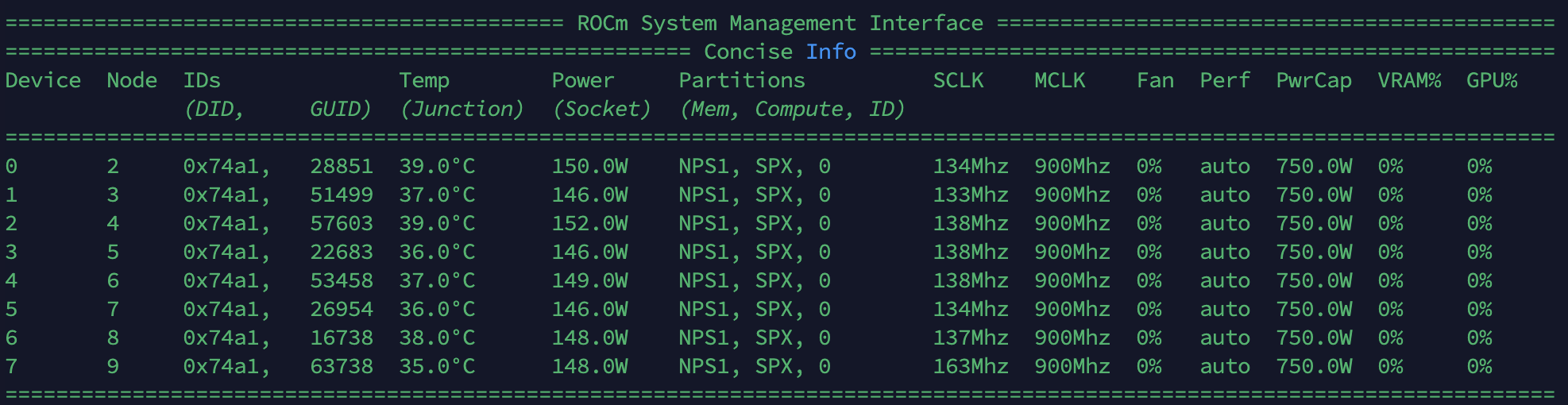Click the 'Fan' column header

(1155, 80)
